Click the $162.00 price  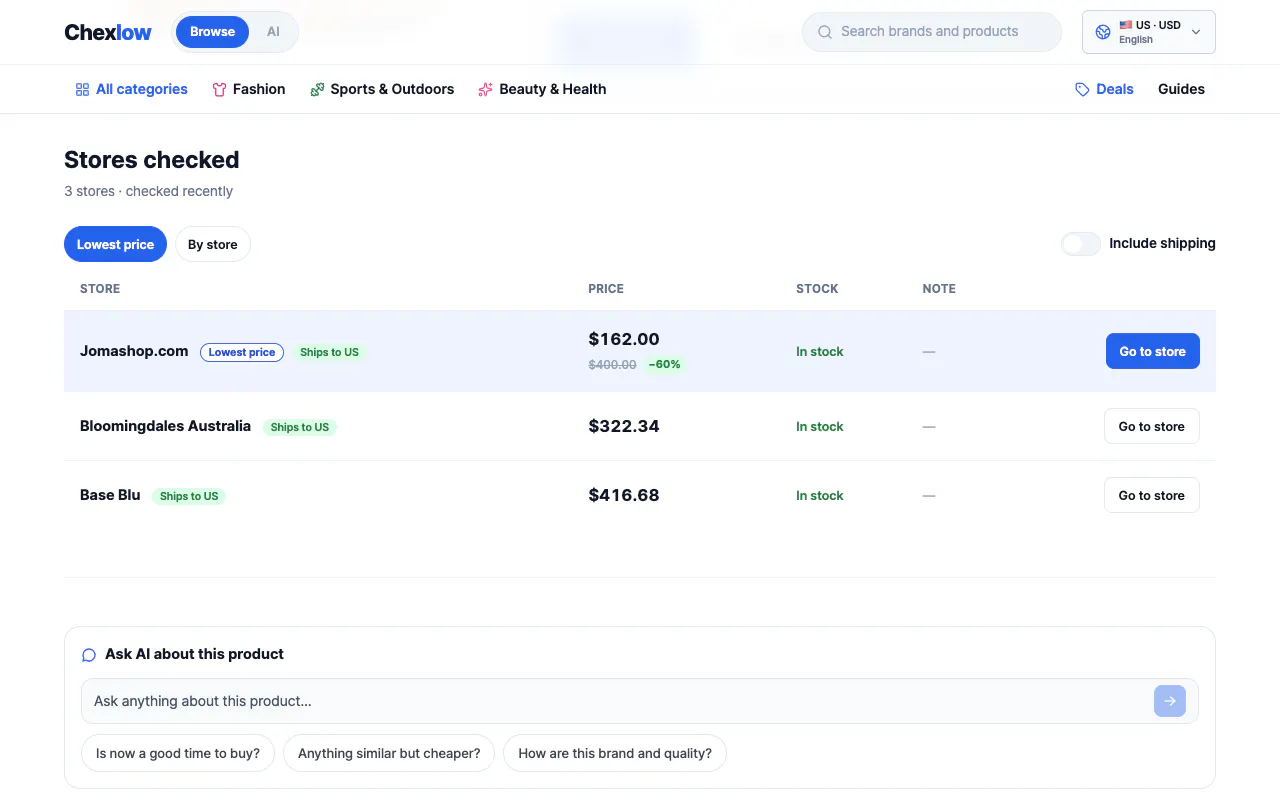click(x=624, y=339)
